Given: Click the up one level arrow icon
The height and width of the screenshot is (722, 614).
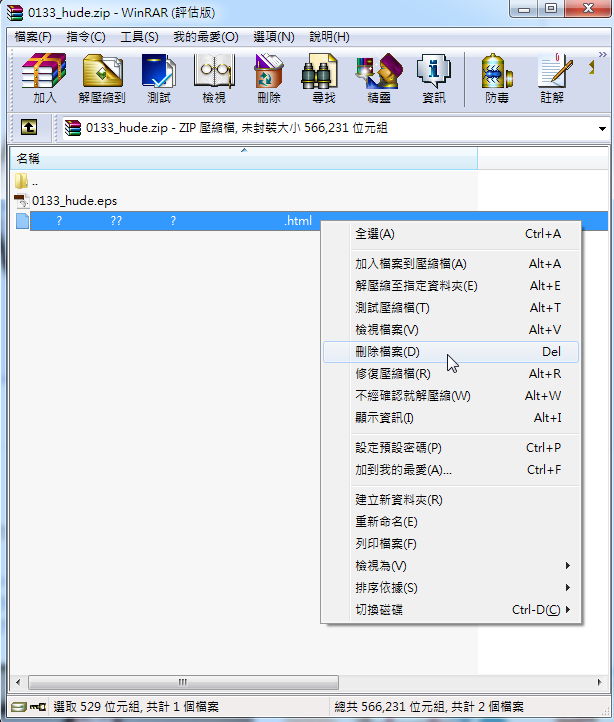Looking at the screenshot, I should tap(29, 127).
